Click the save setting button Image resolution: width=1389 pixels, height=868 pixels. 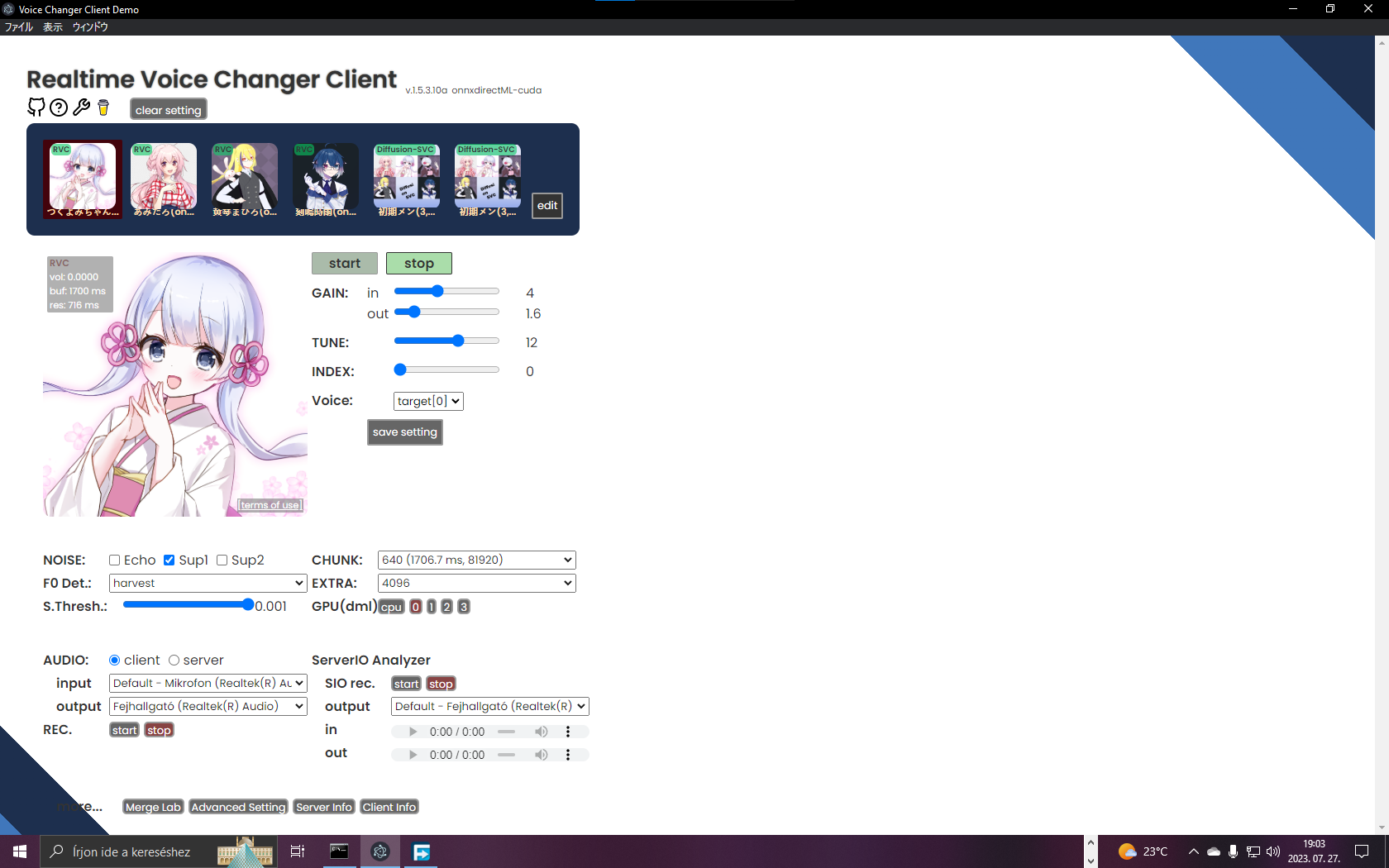pos(404,432)
